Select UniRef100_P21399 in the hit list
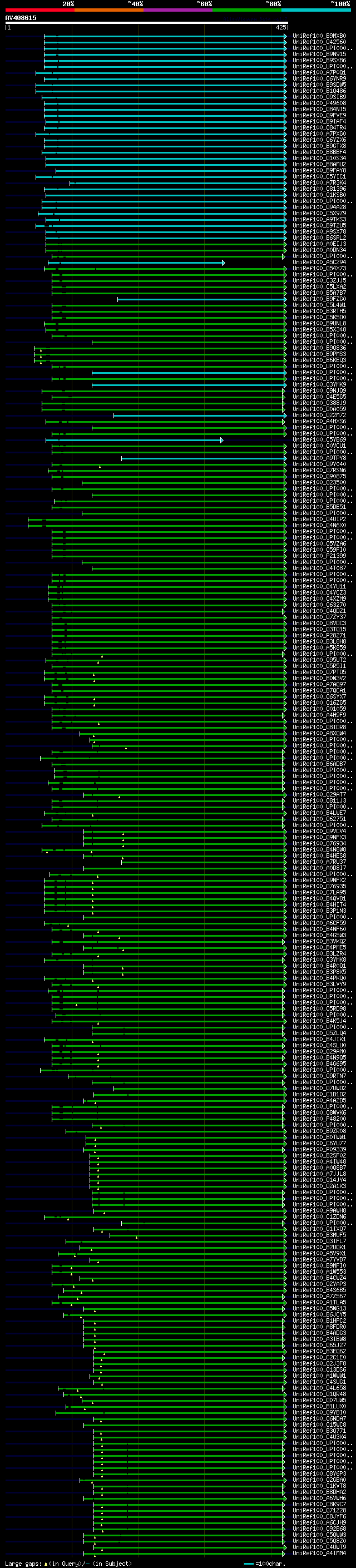 (319, 556)
